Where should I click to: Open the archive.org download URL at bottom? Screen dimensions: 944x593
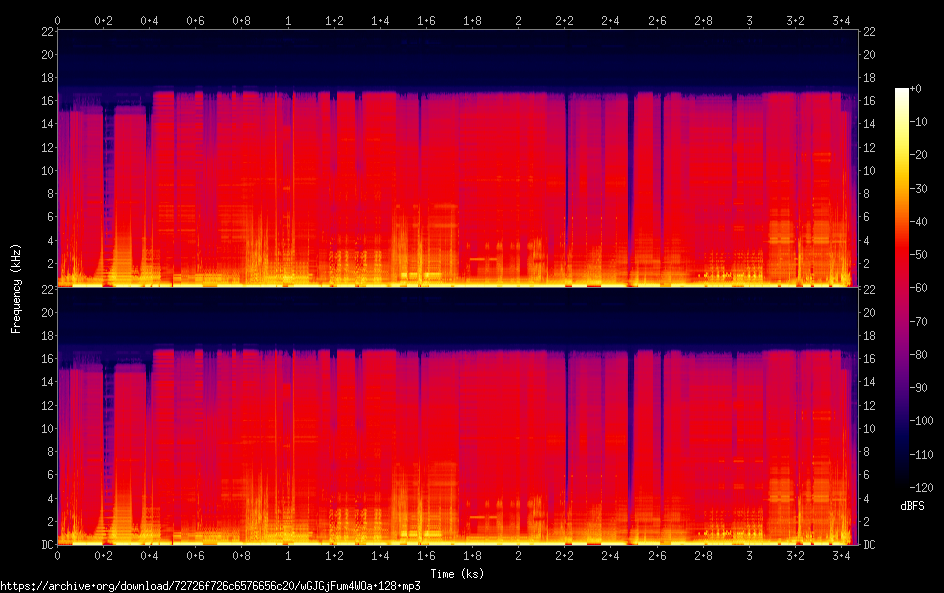[210, 586]
